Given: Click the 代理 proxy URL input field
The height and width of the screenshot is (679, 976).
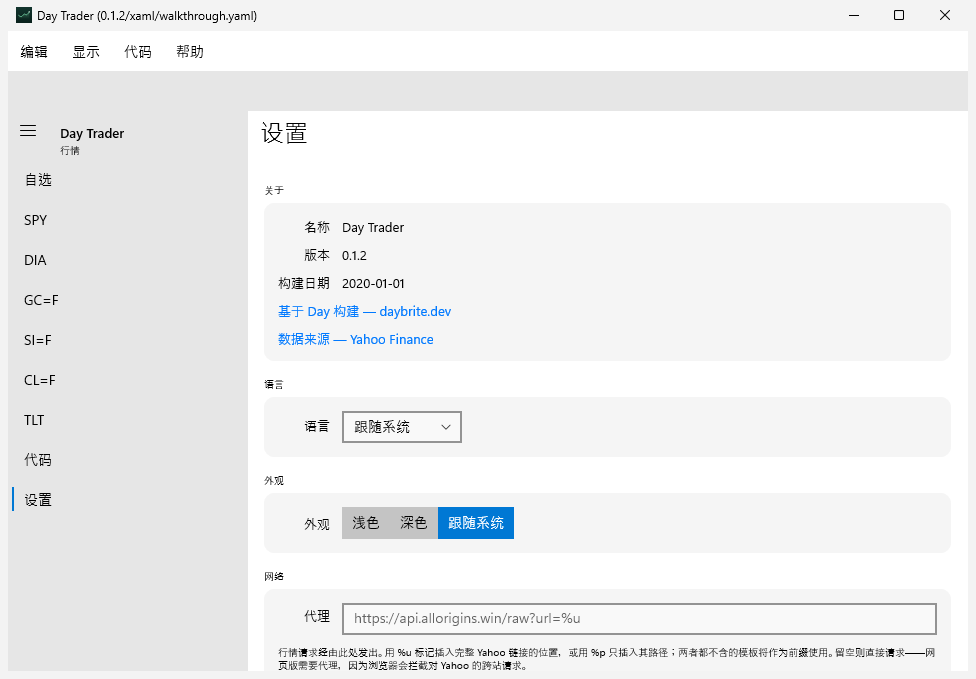Looking at the screenshot, I should pyautogui.click(x=639, y=619).
